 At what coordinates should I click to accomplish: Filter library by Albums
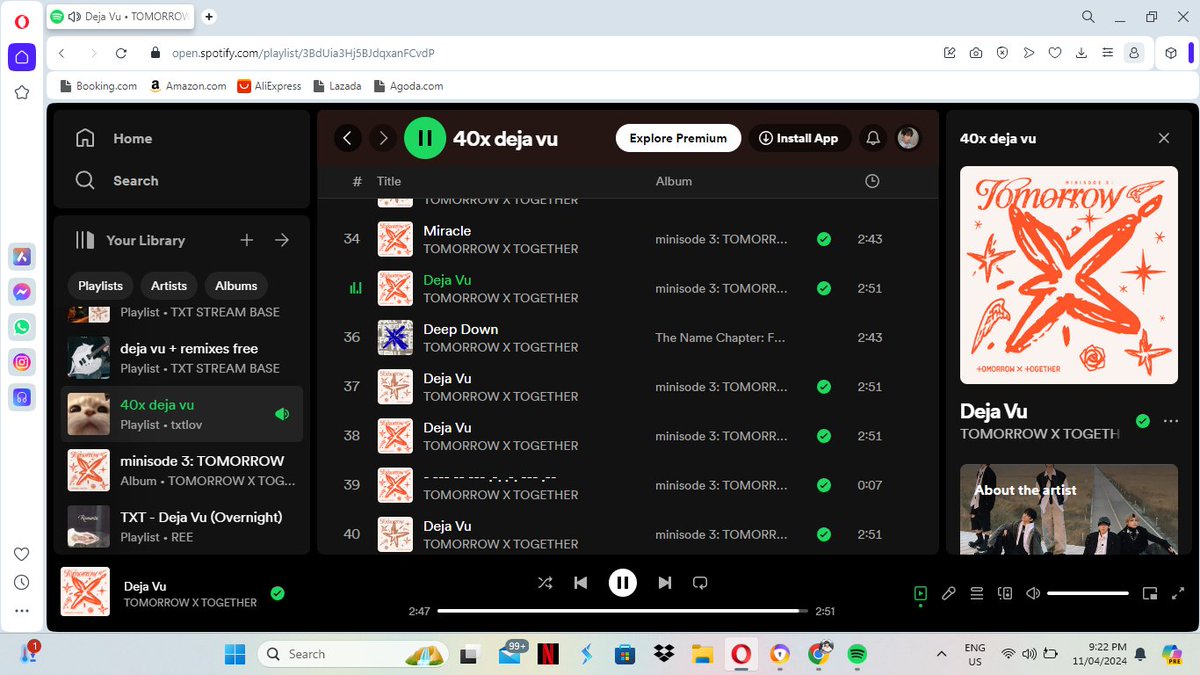tap(236, 286)
